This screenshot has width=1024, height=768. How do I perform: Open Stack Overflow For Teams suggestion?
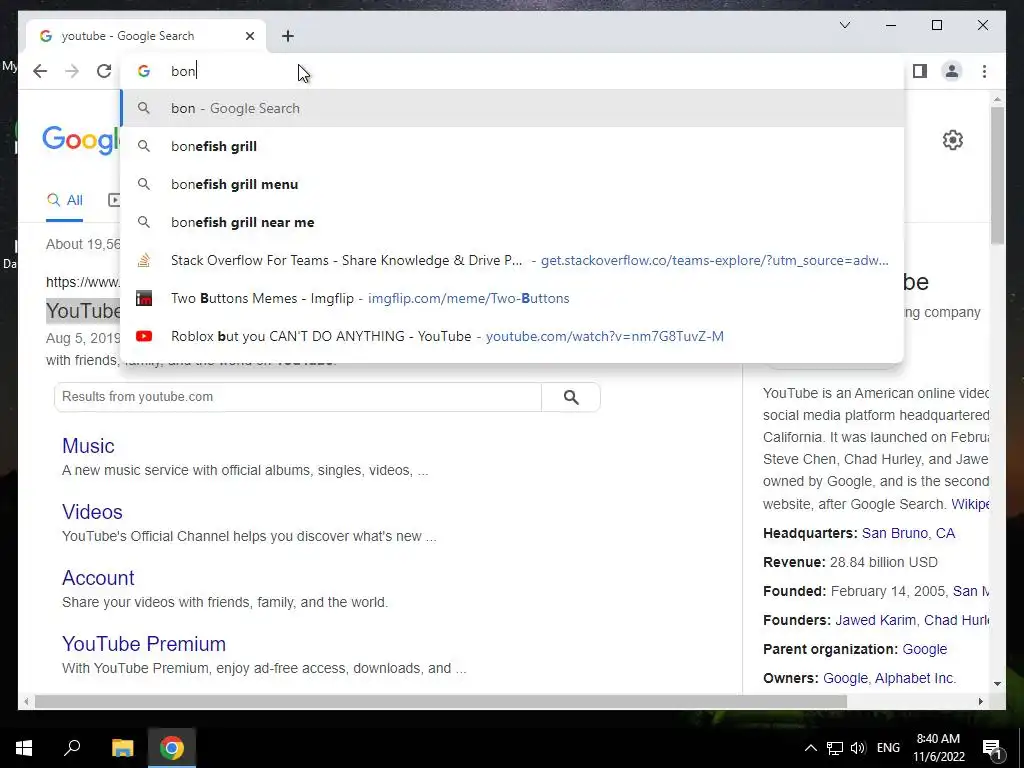pos(513,260)
